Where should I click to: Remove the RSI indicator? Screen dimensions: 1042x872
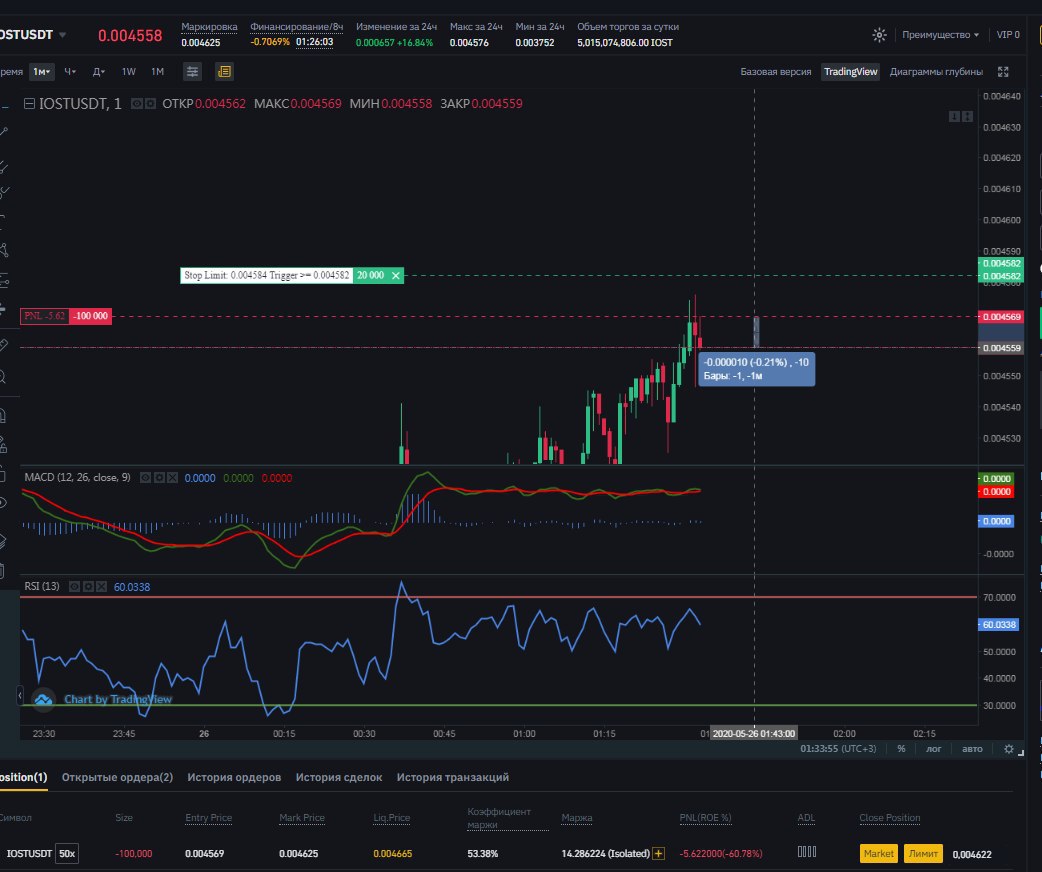point(102,587)
